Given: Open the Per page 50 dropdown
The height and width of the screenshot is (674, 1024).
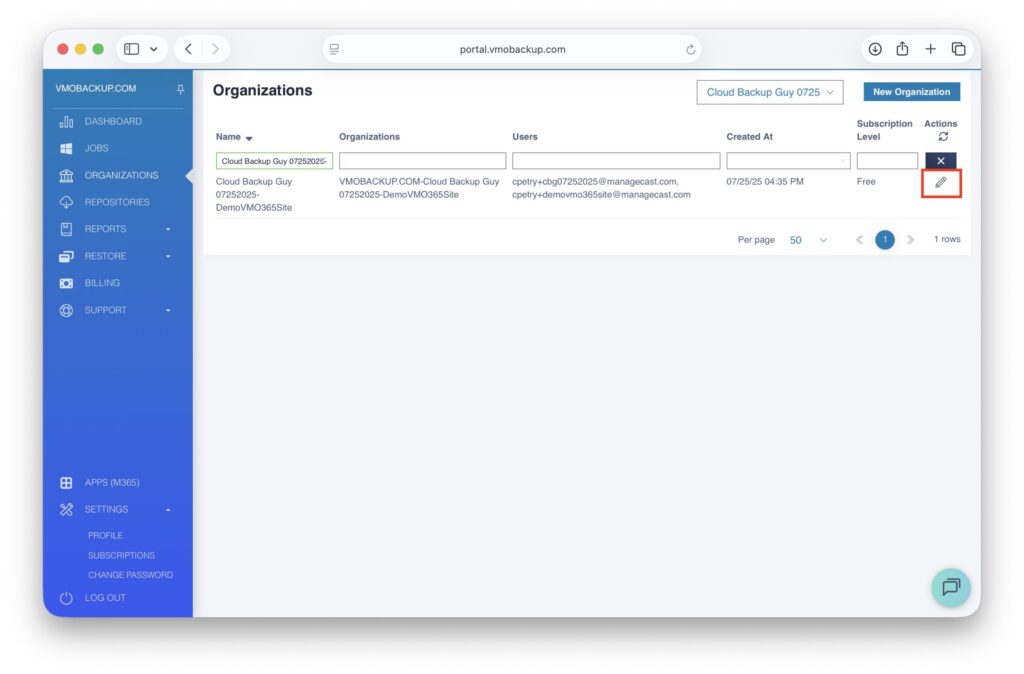Looking at the screenshot, I should (808, 240).
